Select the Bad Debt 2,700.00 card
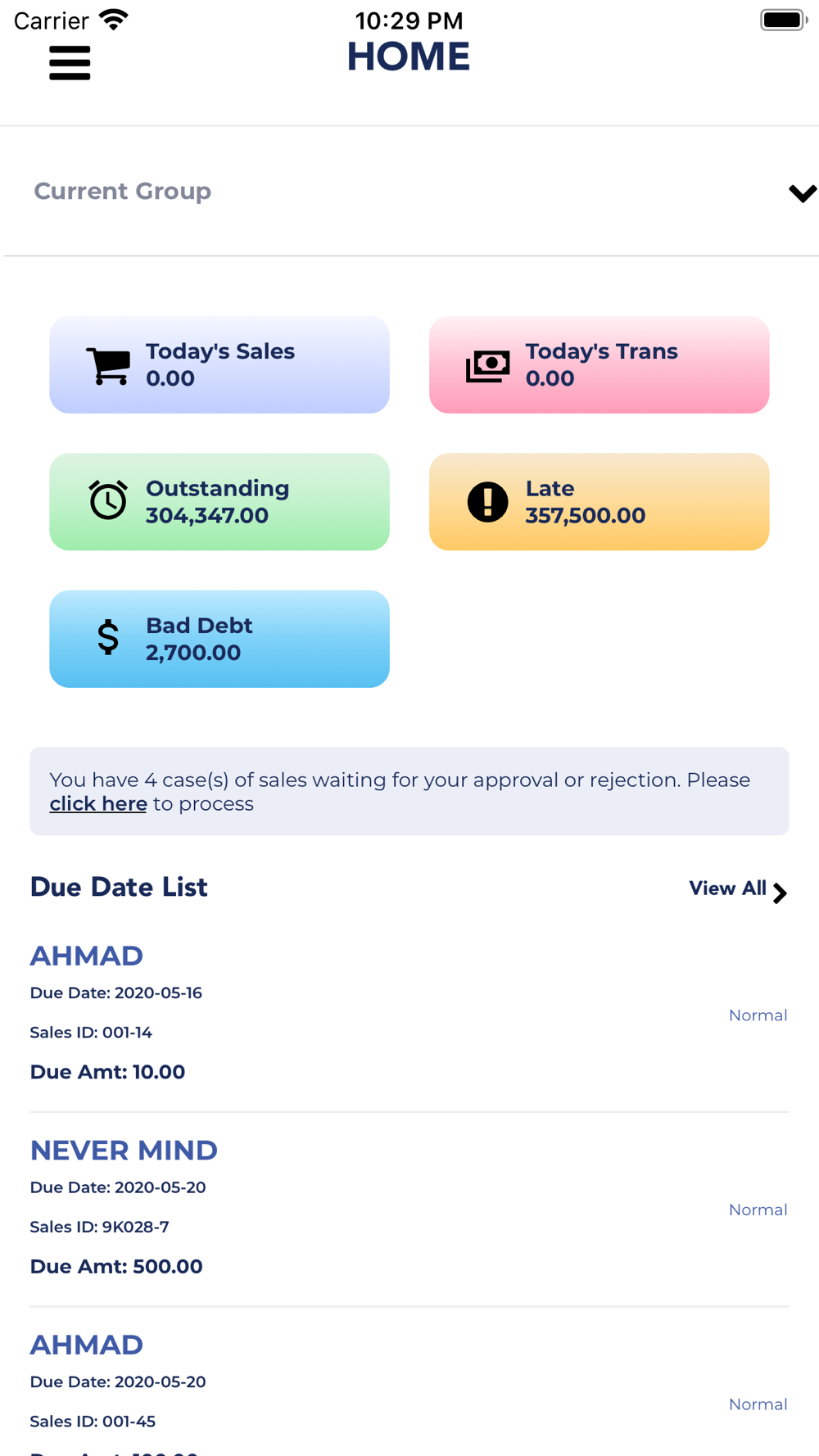819x1456 pixels. (219, 639)
